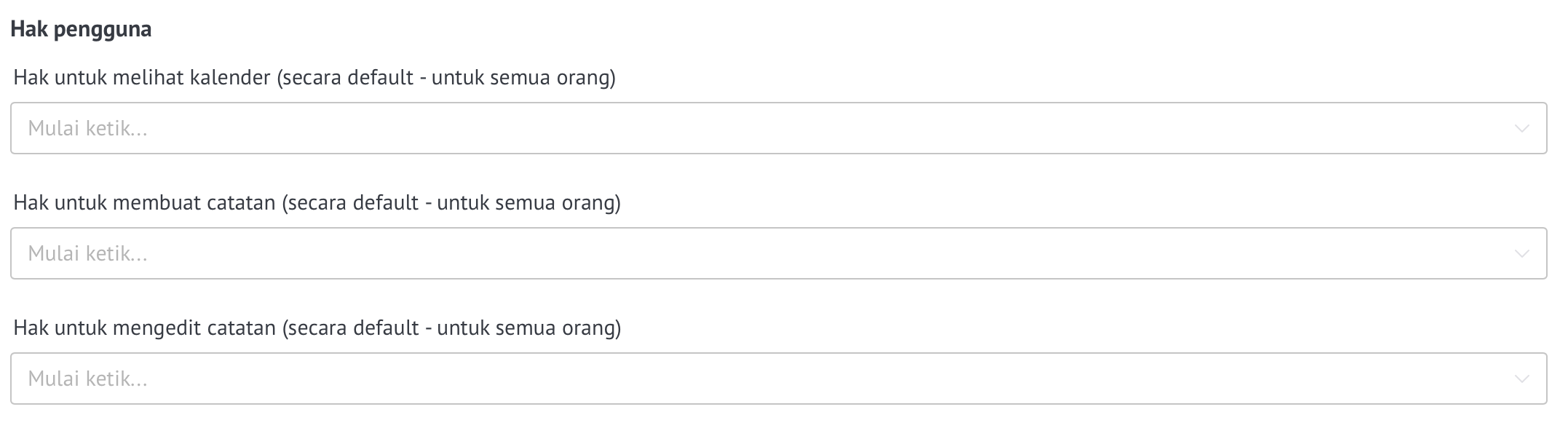Image resolution: width=1568 pixels, height=444 pixels.
Task: Select the first 'Mulai ketik...' placeholder text
Action: pos(87,129)
